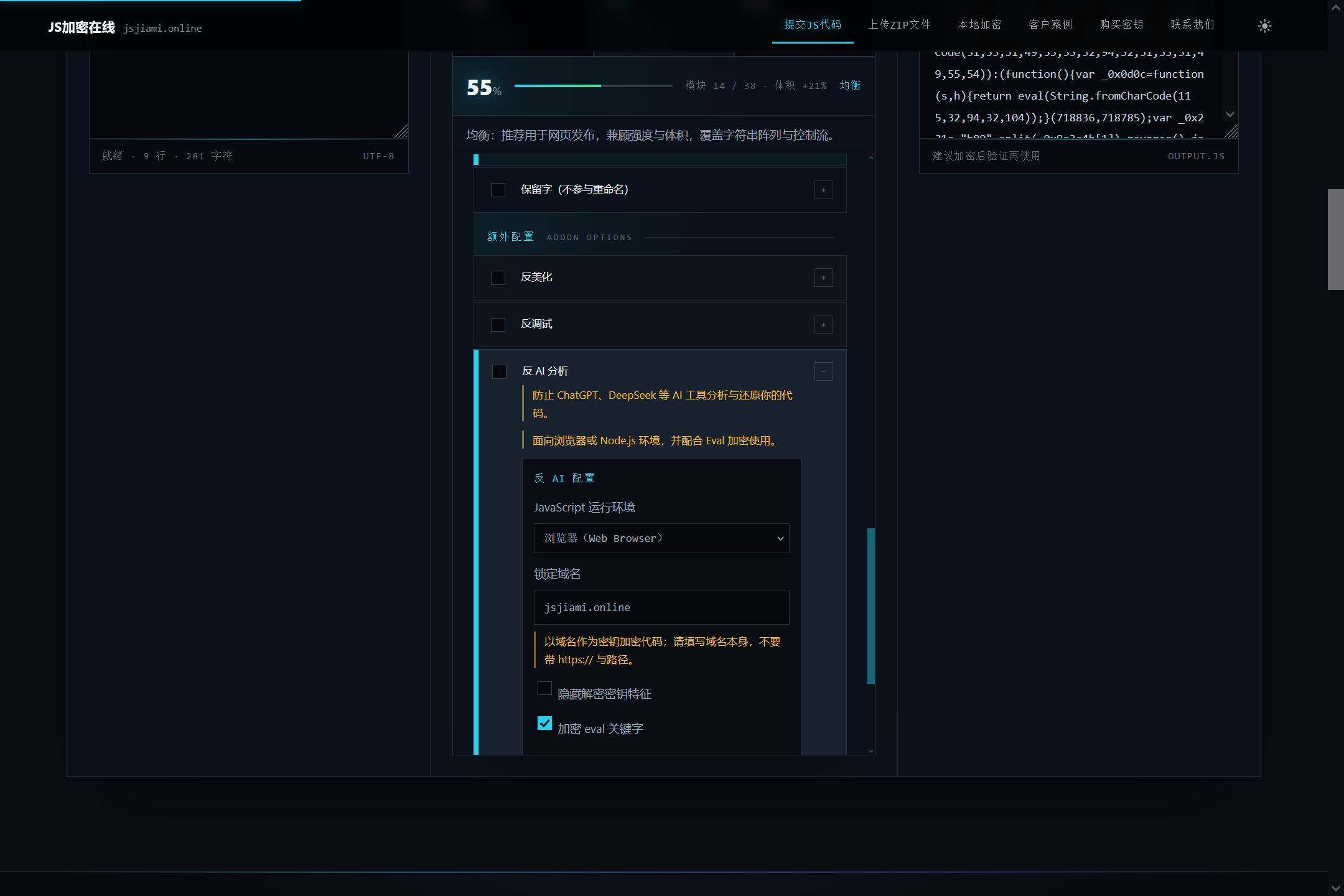Expand the 保留字 option plus icon
The width and height of the screenshot is (1344, 896).
click(x=823, y=190)
